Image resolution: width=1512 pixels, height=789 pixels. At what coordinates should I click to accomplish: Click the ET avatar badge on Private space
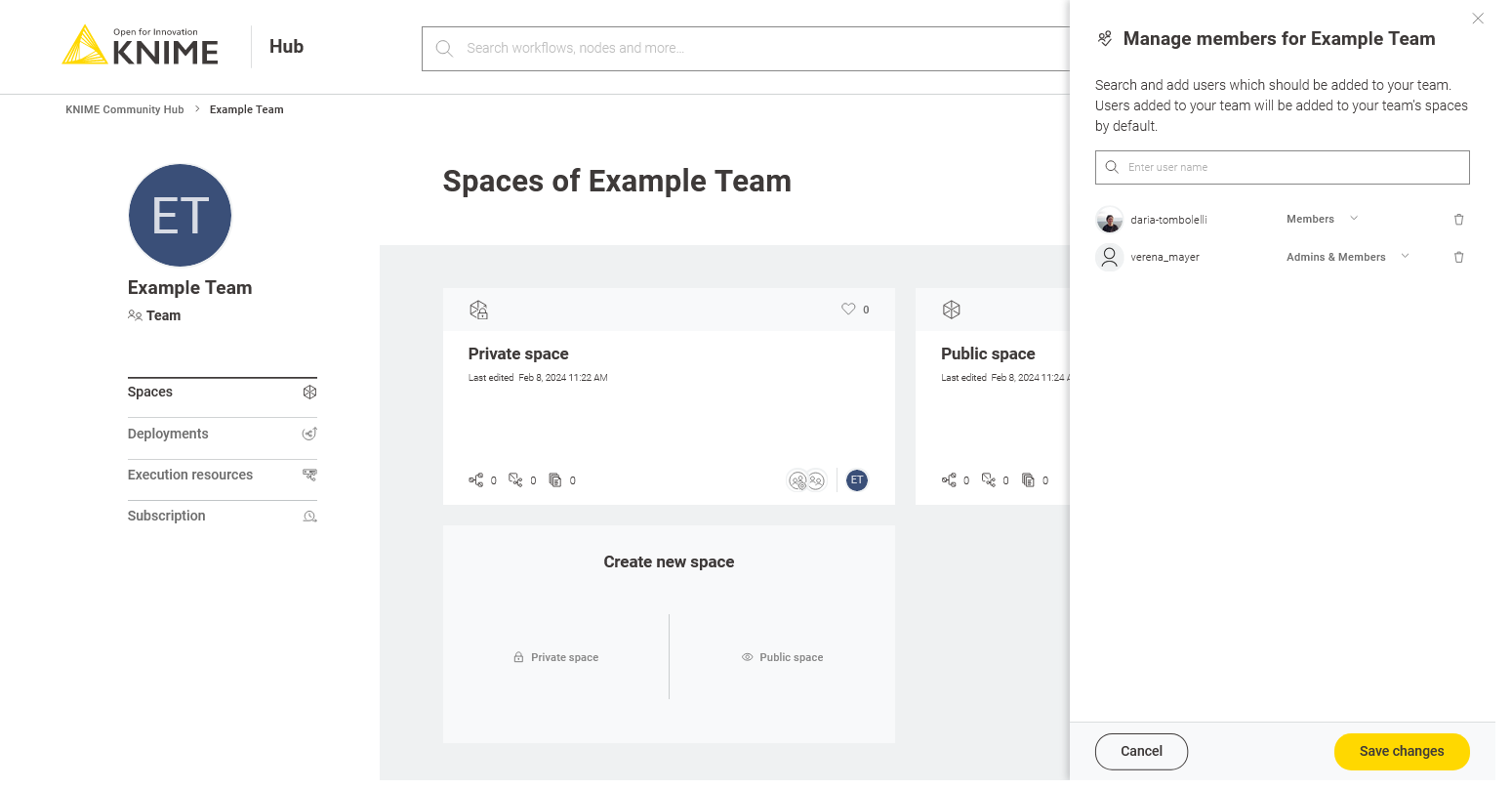(857, 479)
